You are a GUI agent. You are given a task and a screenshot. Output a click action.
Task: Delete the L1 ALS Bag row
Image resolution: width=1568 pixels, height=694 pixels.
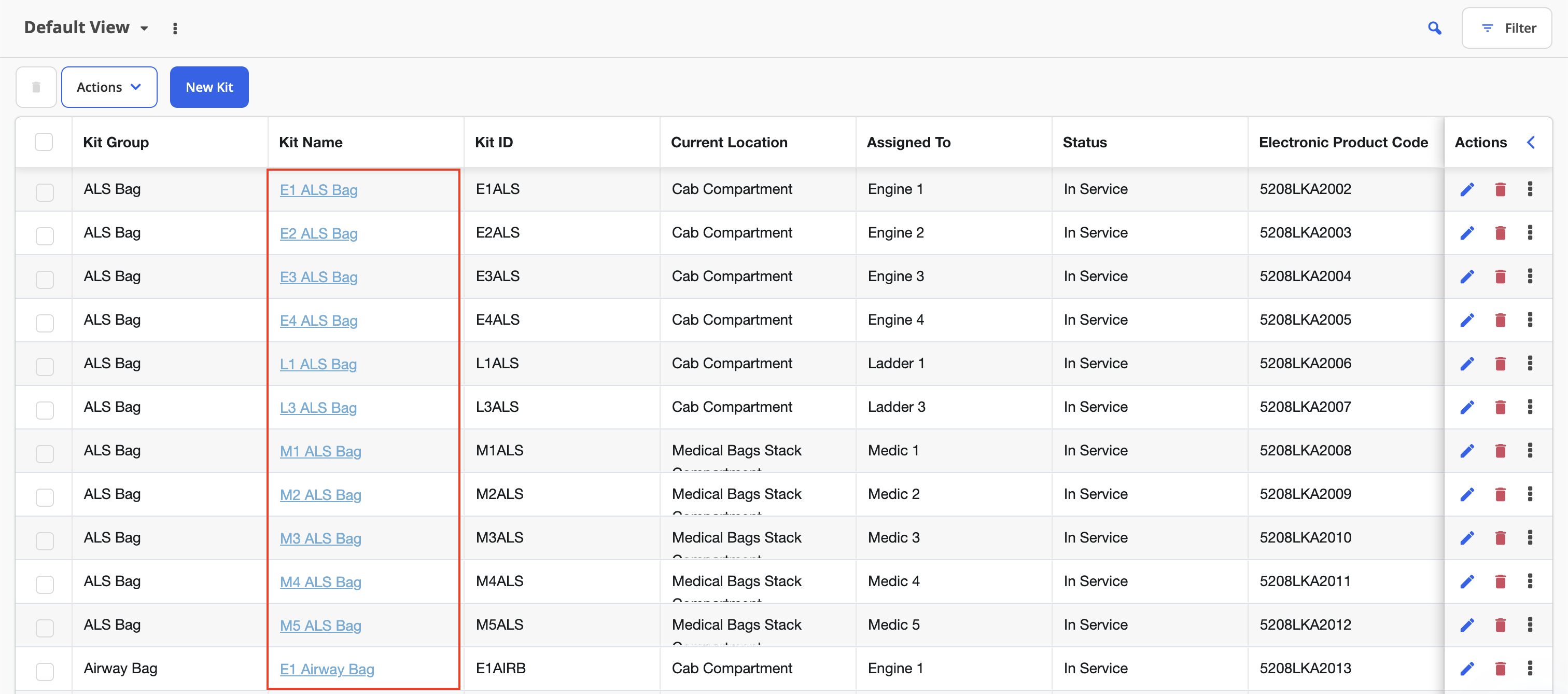1500,364
